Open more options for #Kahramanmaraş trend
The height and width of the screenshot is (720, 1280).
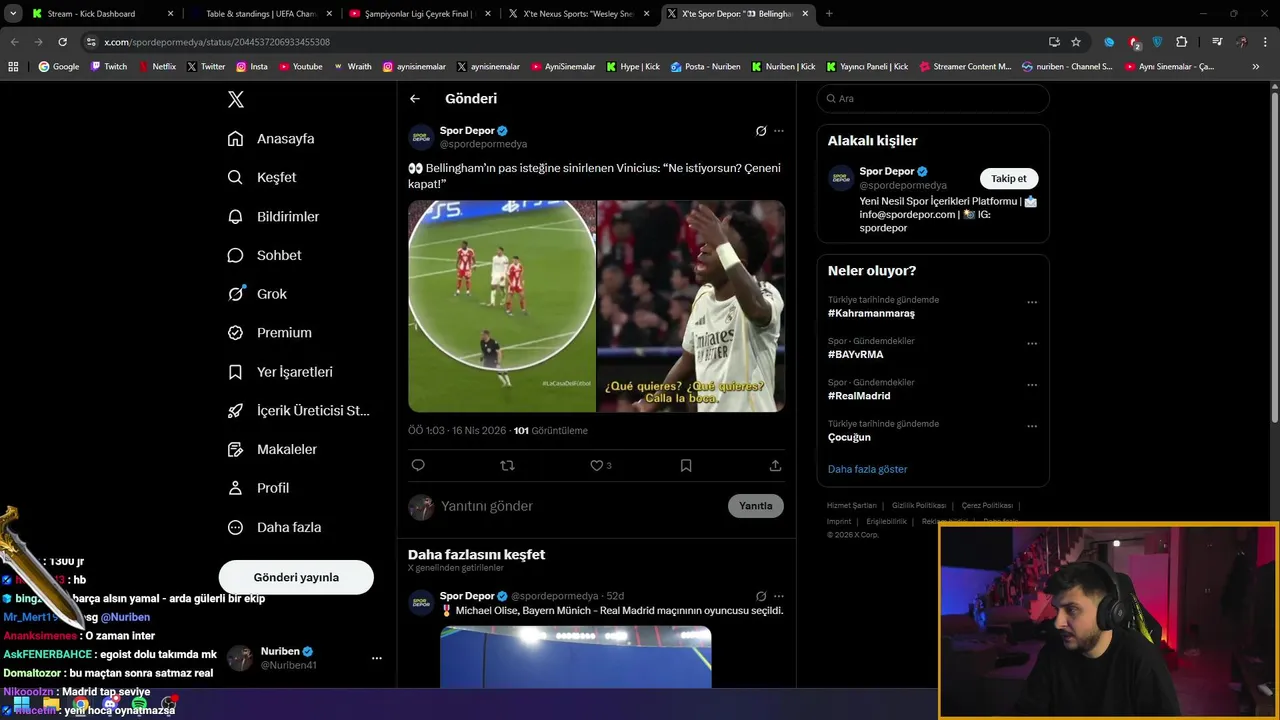click(x=1032, y=302)
